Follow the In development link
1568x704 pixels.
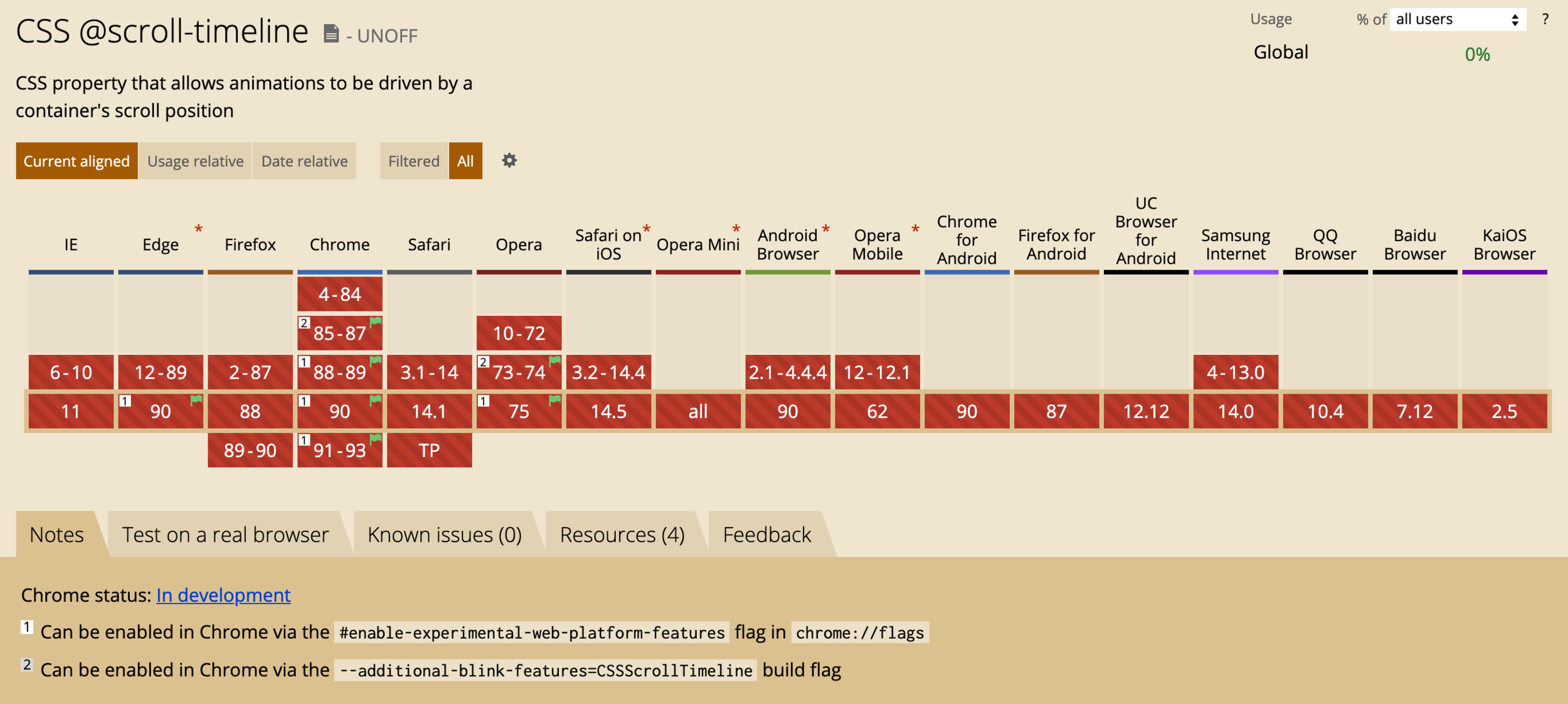(223, 595)
